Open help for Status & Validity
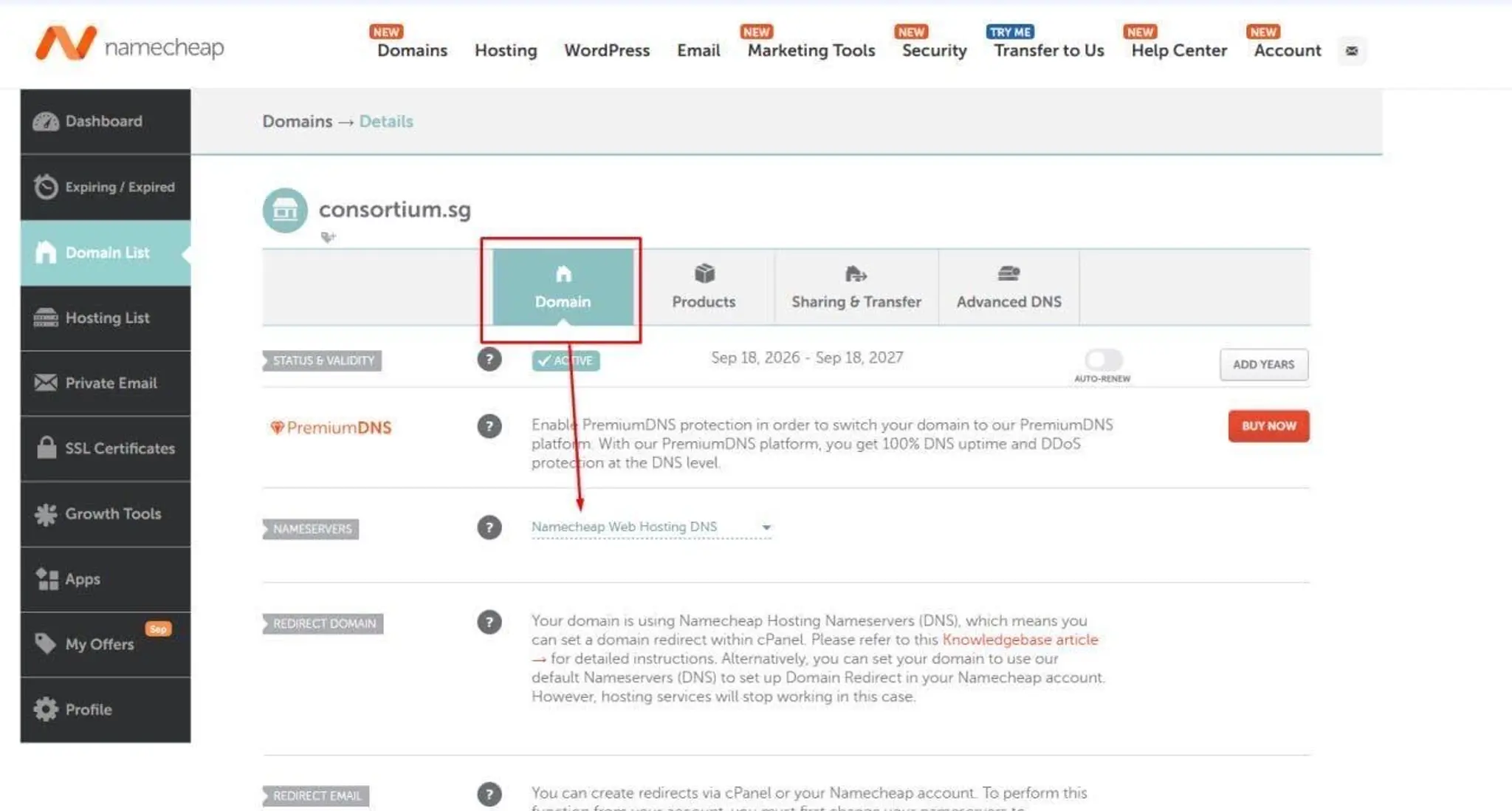Image resolution: width=1512 pixels, height=811 pixels. 489,360
